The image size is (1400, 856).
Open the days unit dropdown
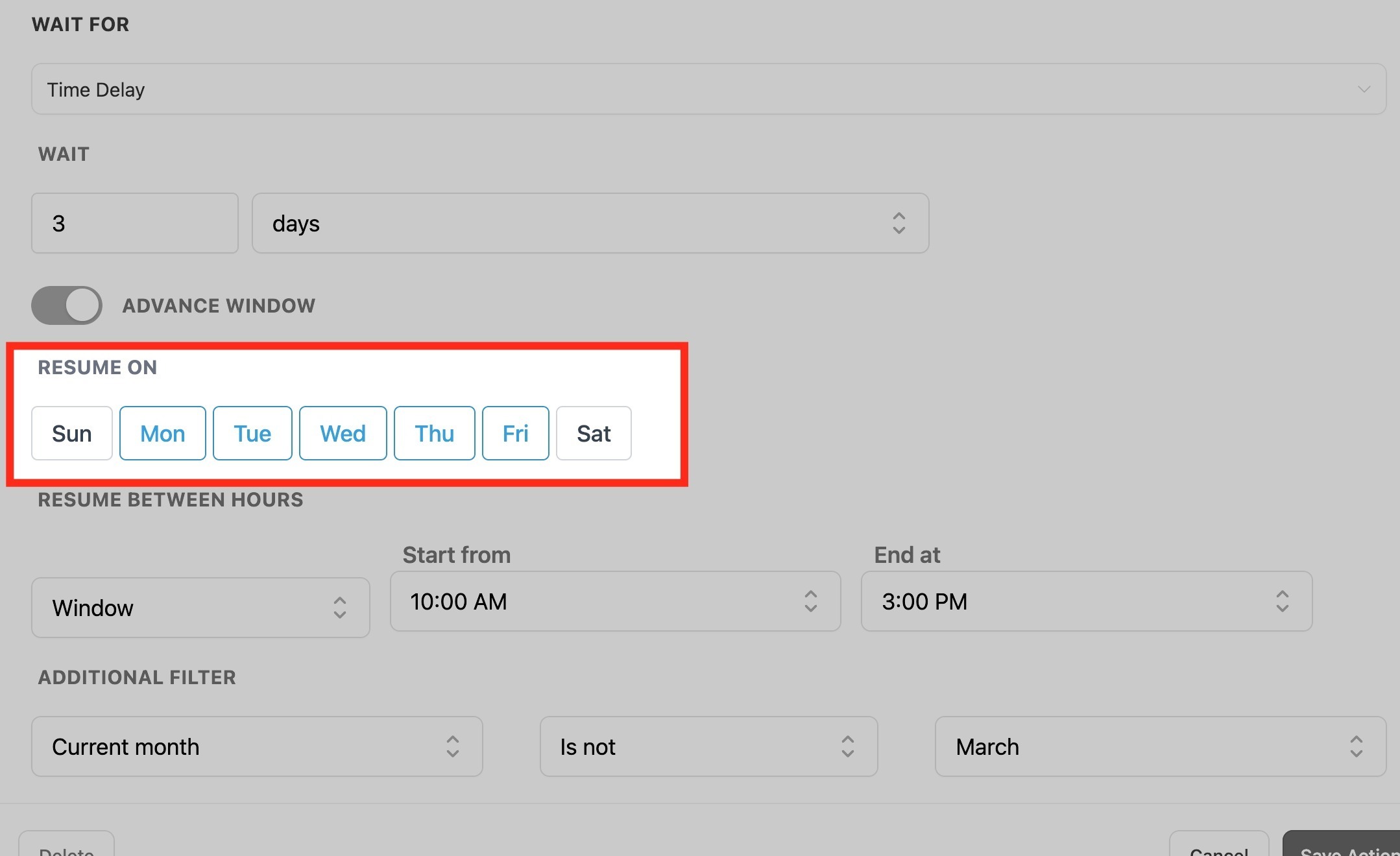click(x=590, y=223)
